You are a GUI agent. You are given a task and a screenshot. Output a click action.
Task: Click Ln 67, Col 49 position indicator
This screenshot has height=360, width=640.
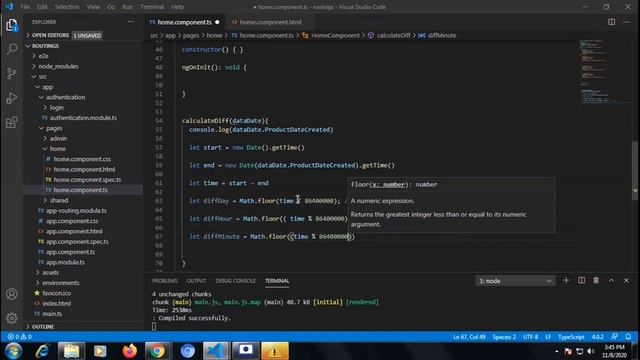[x=469, y=337]
